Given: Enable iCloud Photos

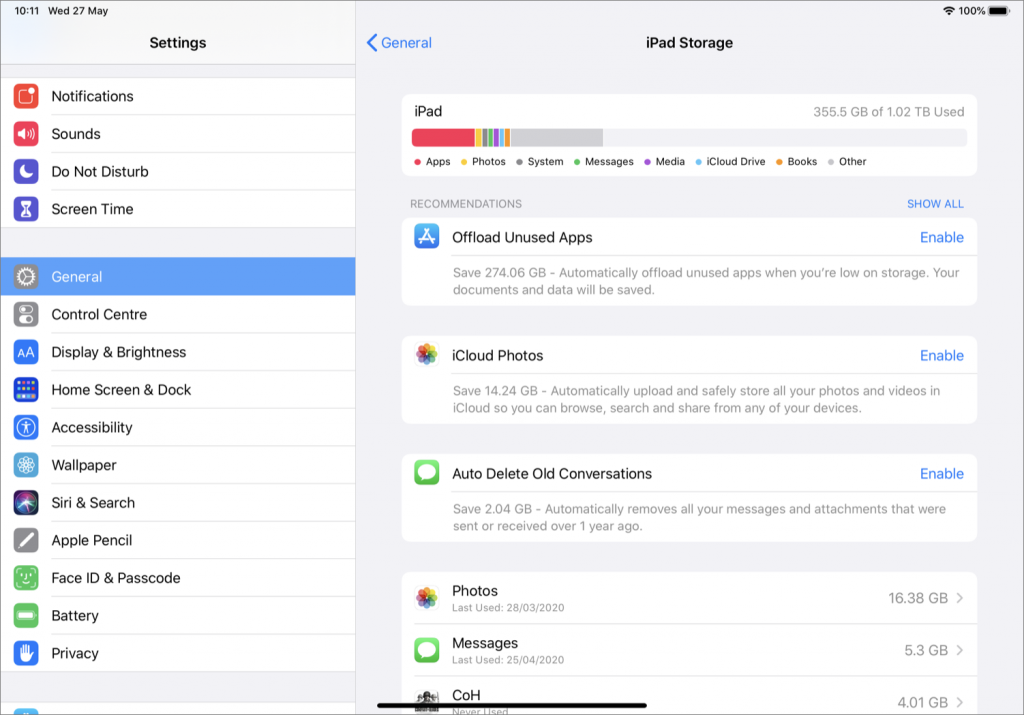Looking at the screenshot, I should [x=941, y=355].
